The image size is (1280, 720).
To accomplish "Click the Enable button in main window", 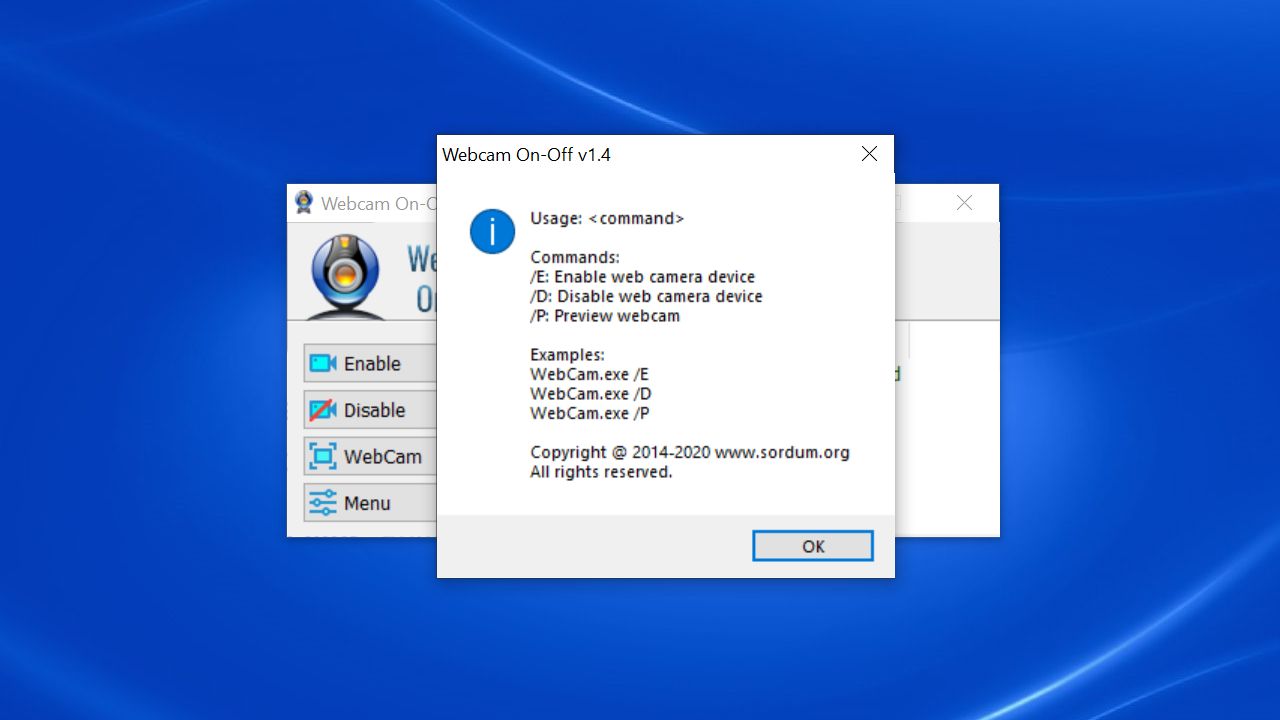I will pos(370,364).
